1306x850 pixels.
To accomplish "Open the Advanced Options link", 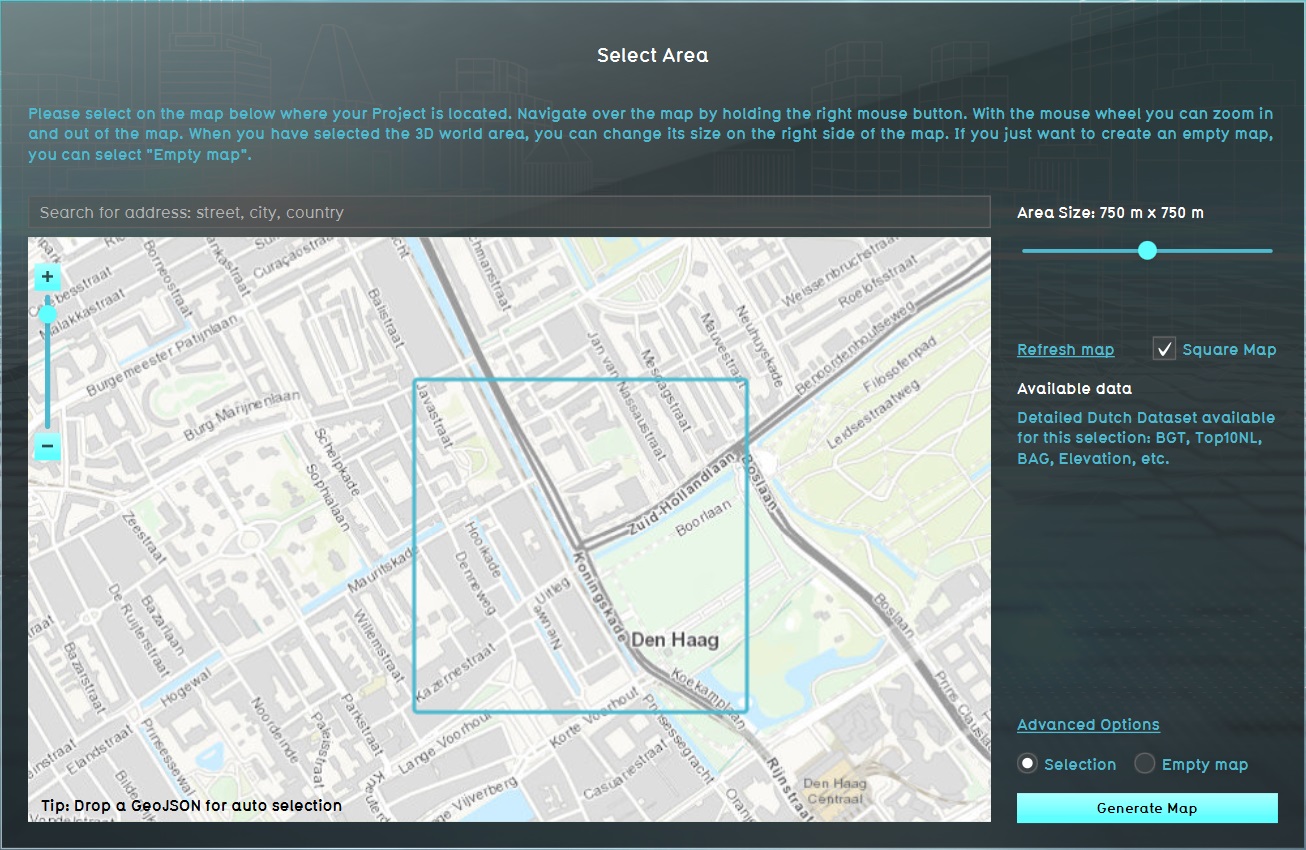I will point(1088,725).
